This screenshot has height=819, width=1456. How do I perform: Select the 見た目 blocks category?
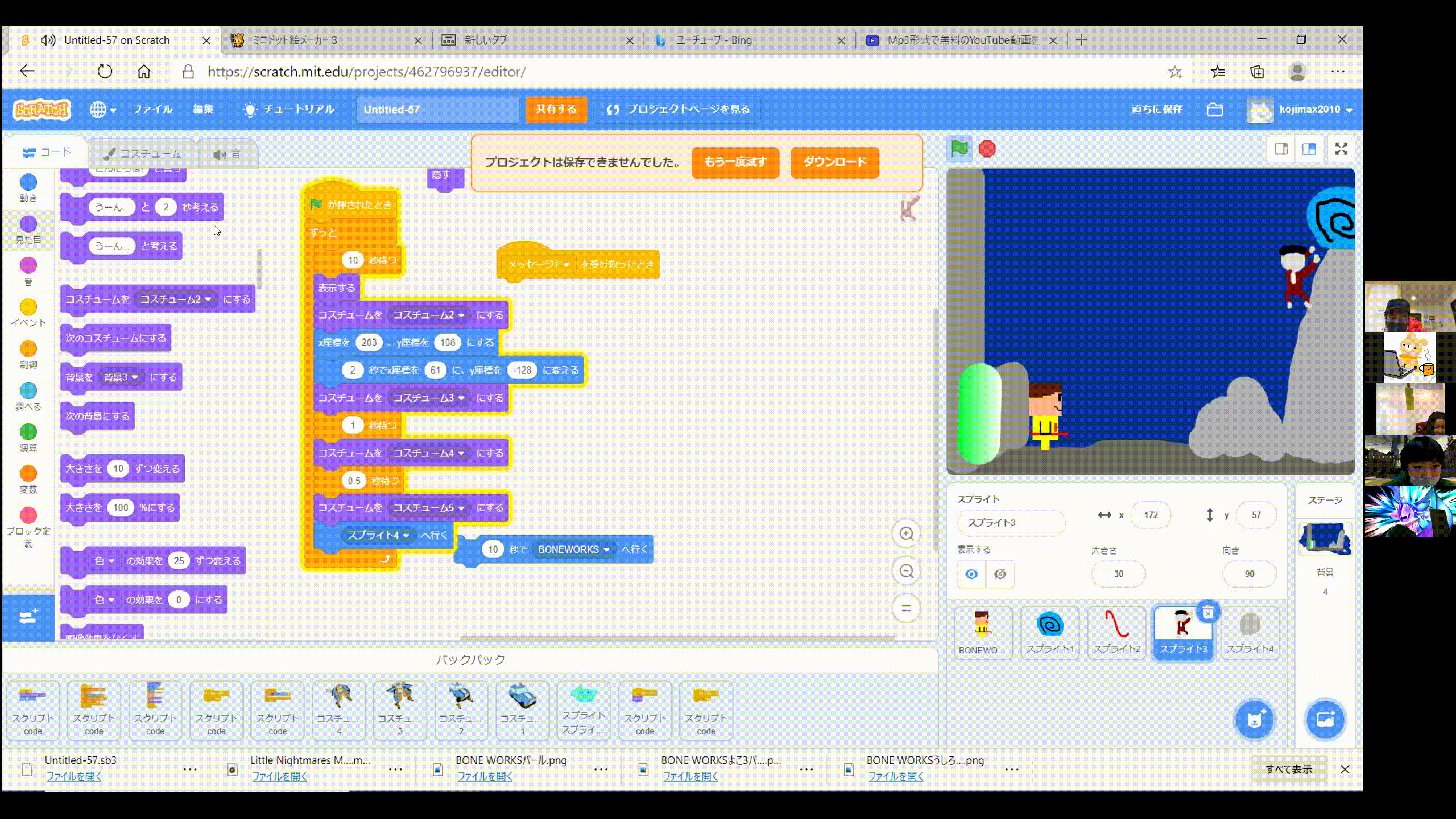pyautogui.click(x=28, y=230)
